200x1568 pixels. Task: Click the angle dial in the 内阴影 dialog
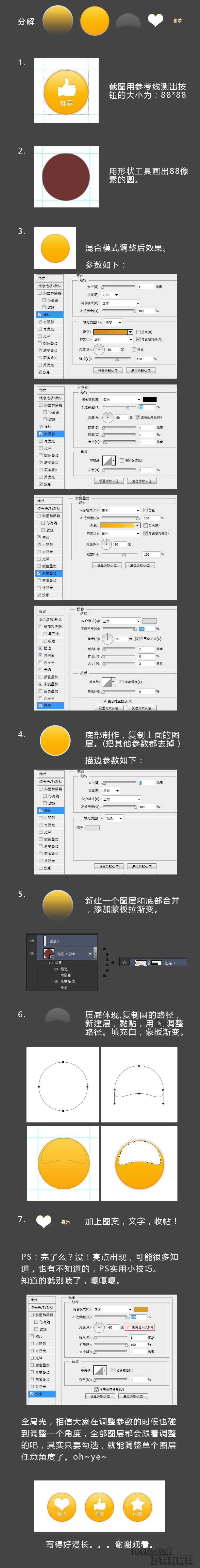tap(107, 417)
